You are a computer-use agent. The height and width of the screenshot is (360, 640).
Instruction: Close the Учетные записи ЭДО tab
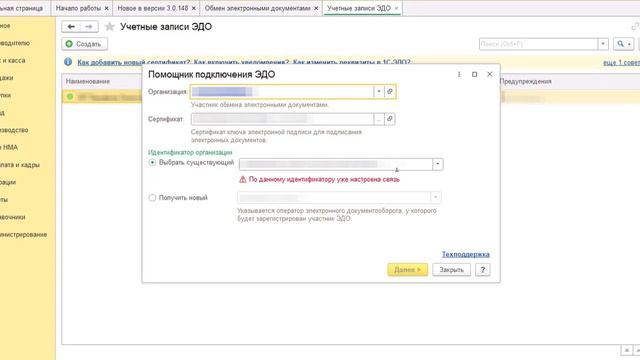tap(396, 8)
